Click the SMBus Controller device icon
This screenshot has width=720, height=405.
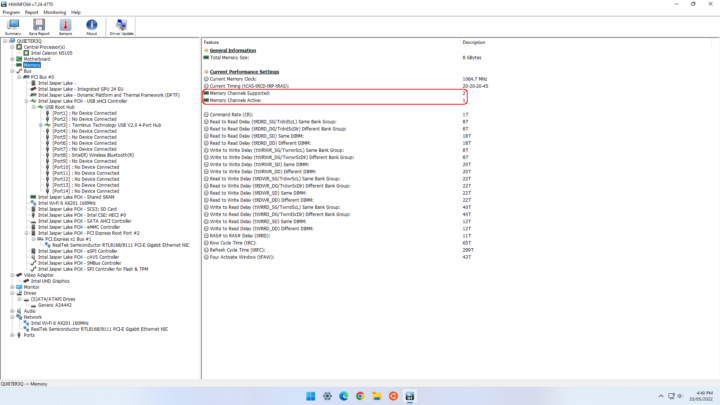click(x=33, y=263)
